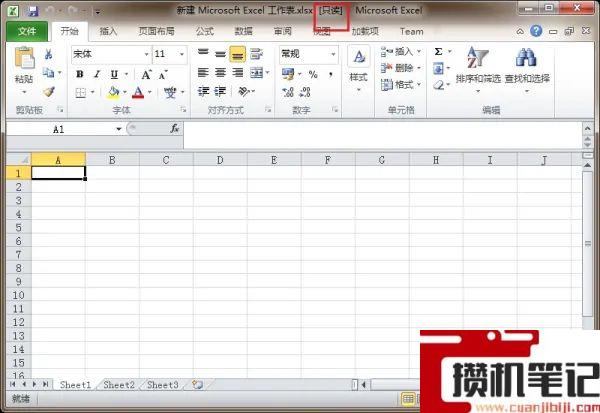Align text left
600x413 pixels.
pyautogui.click(x=203, y=72)
